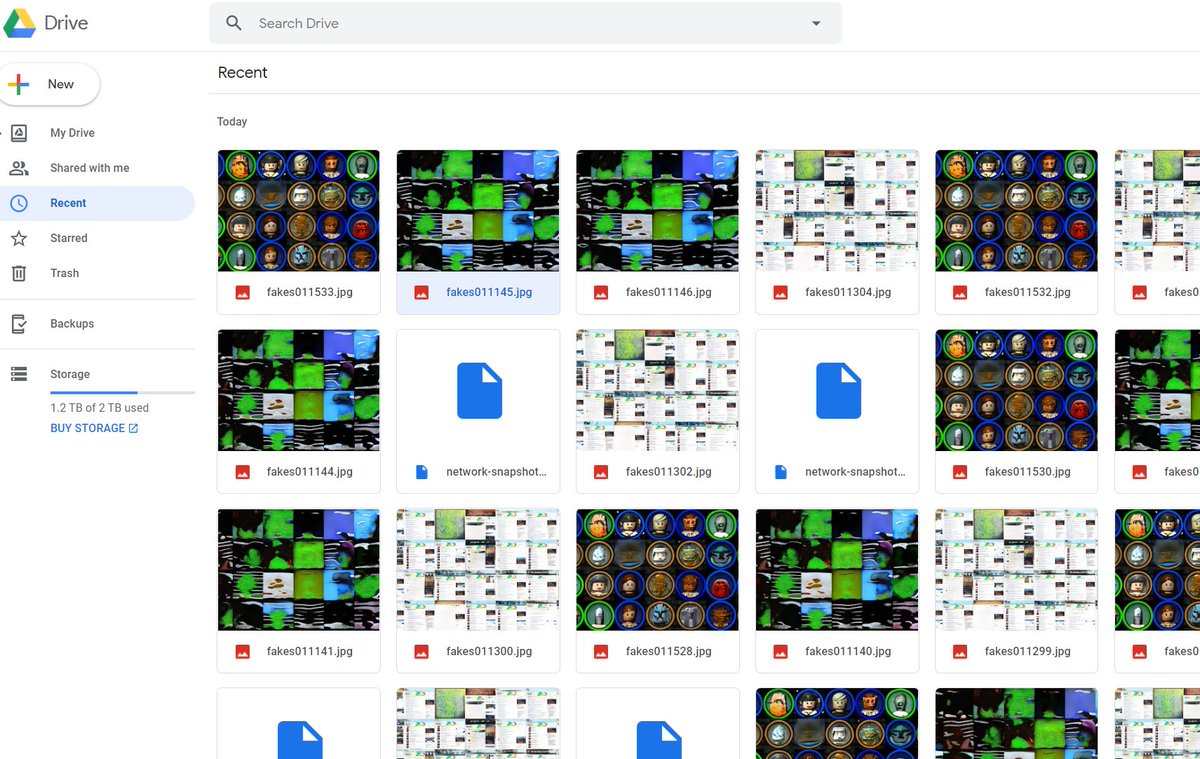
Task: Click the storage usage bar
Action: tap(122, 393)
